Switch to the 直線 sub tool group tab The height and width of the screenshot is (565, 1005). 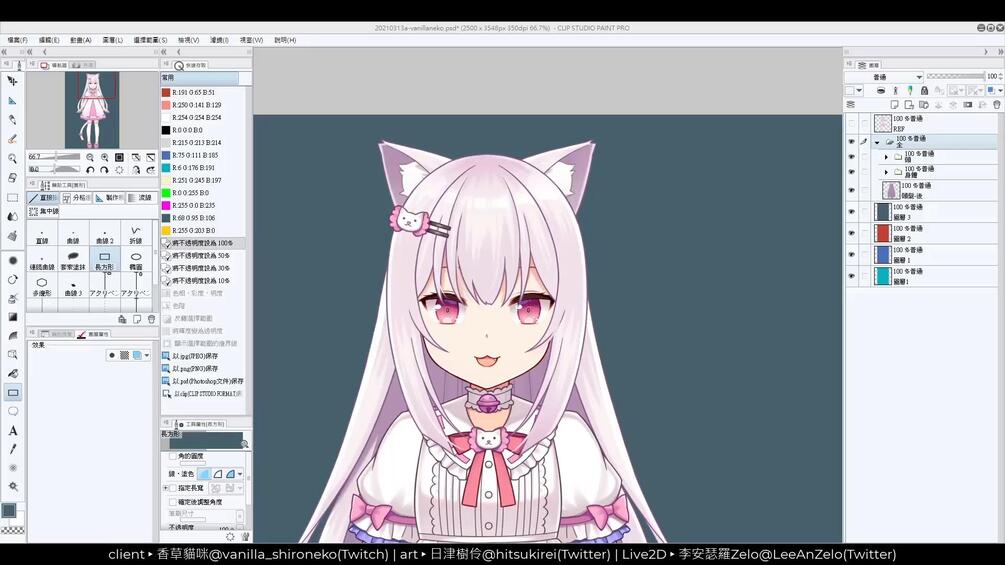44,198
